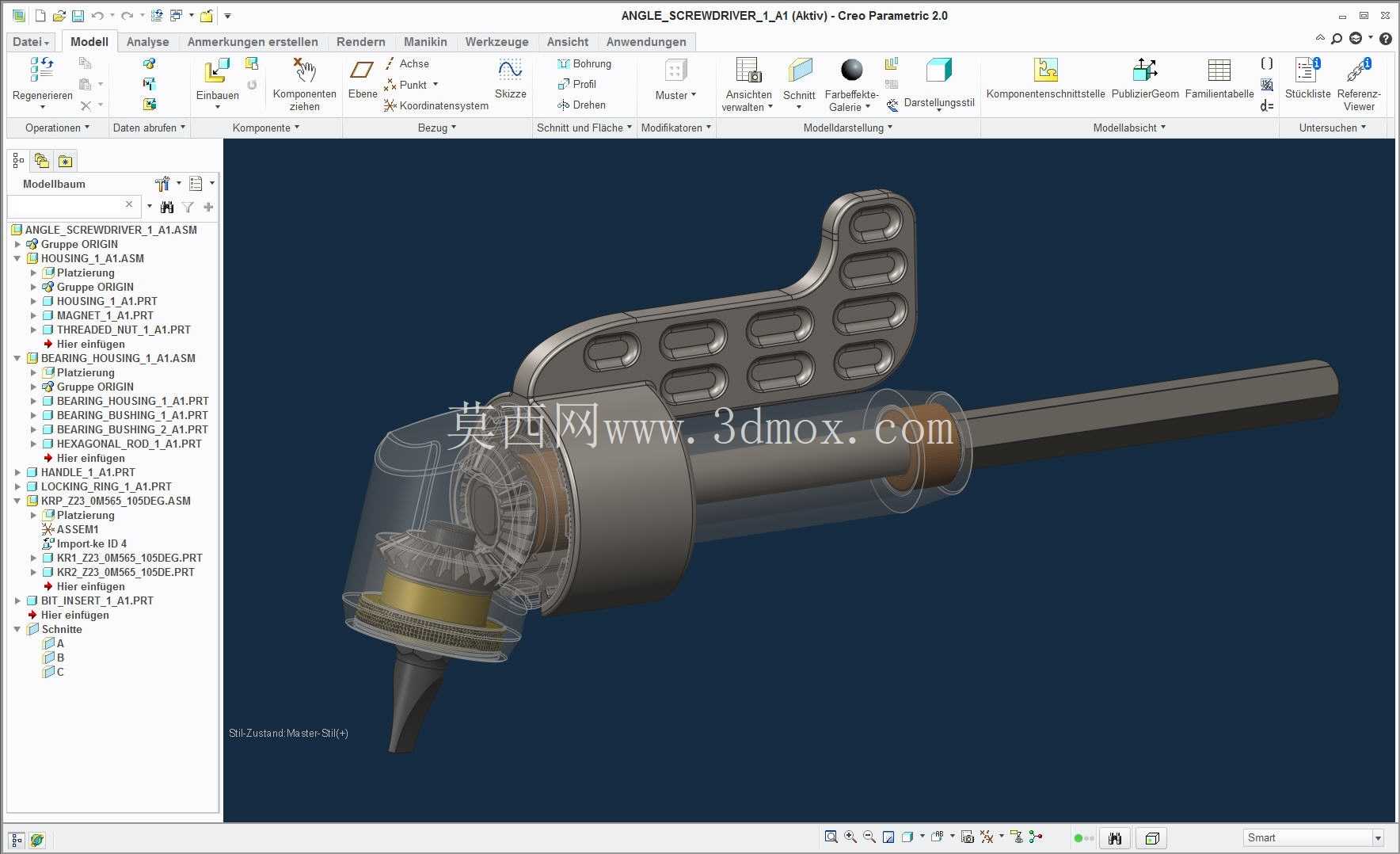Open the Stückliste bill of materials
Viewport: 1400px width, 854px height.
click(1307, 70)
